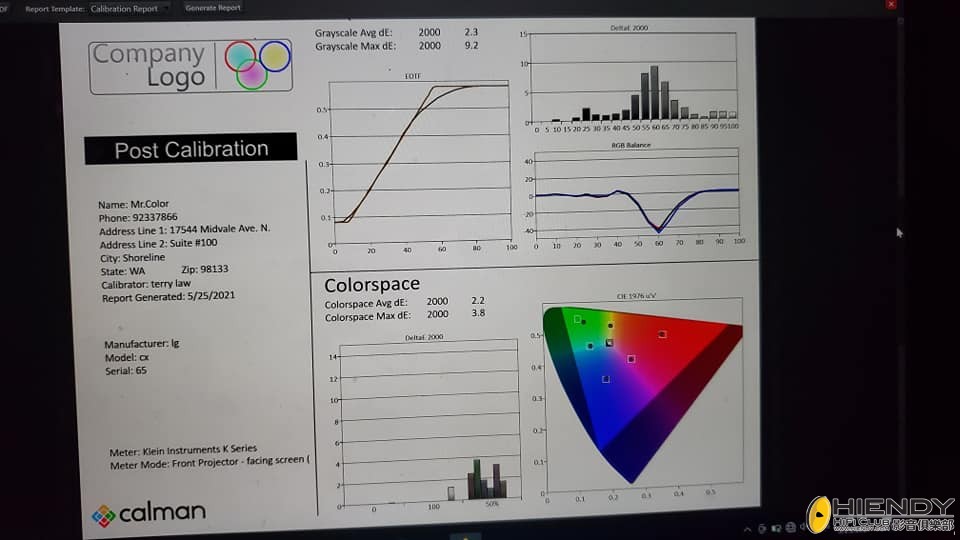Click the EOTF graph
Viewport: 960px width, 540px height.
(x=418, y=162)
